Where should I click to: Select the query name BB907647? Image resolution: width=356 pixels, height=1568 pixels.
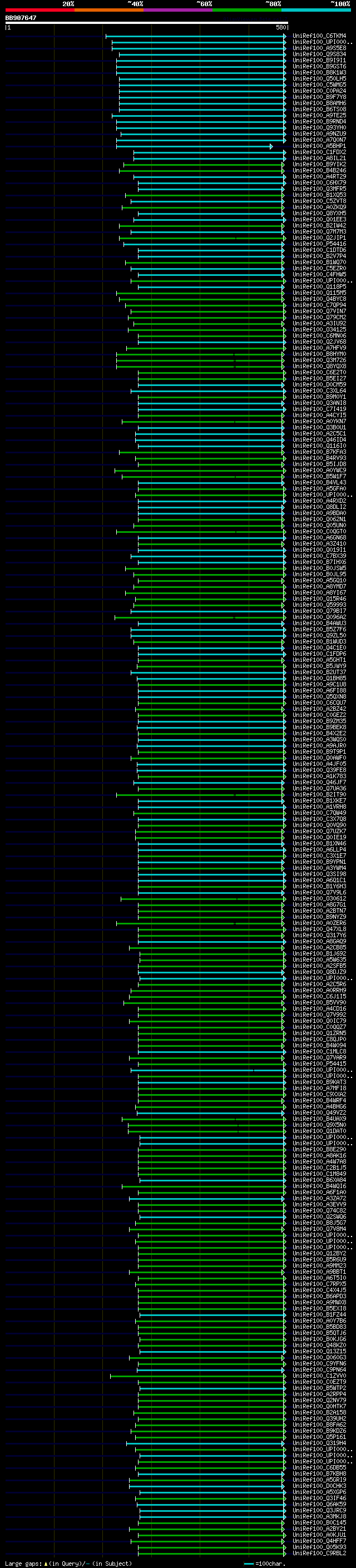click(x=21, y=18)
